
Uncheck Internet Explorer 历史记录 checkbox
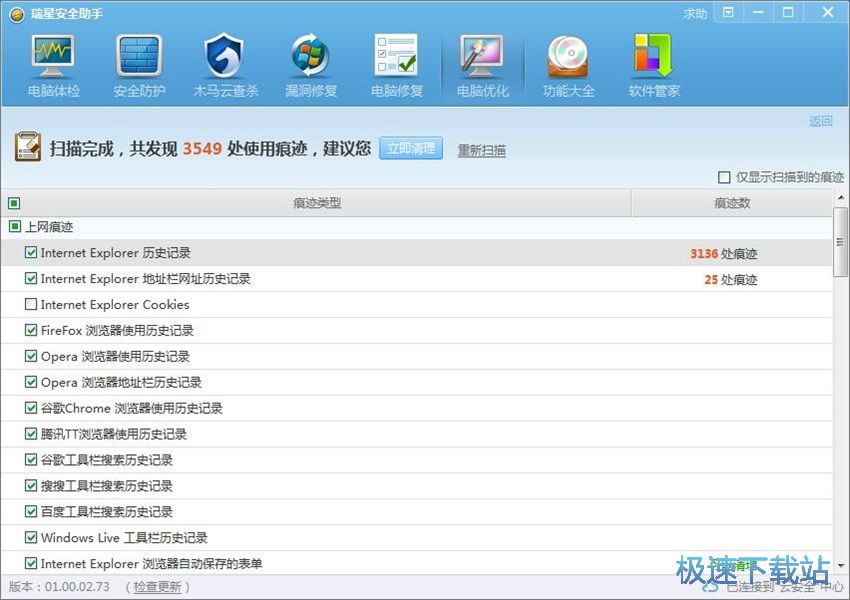[x=31, y=253]
